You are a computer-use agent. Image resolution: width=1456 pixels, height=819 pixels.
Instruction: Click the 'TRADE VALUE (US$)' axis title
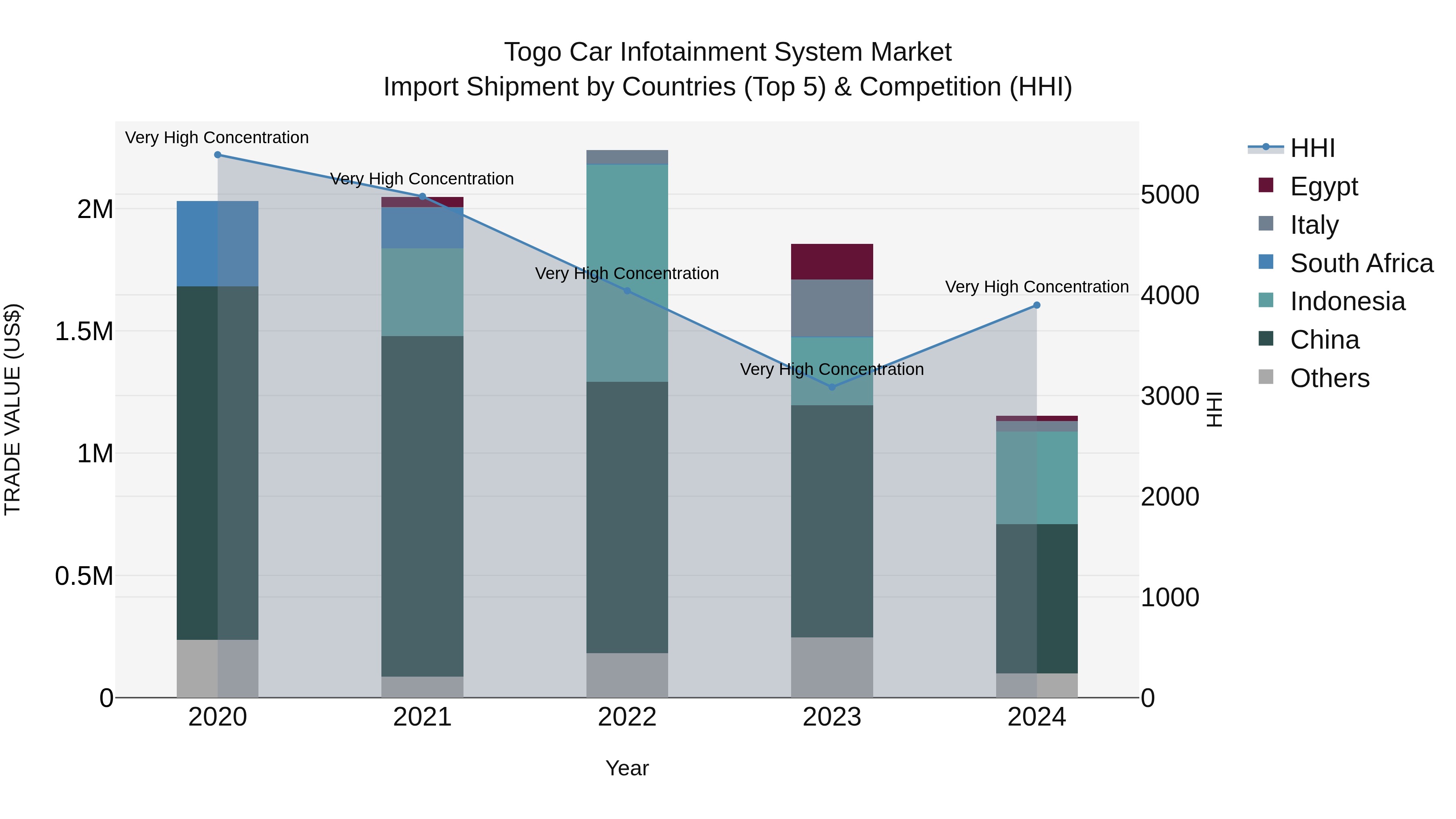point(13,409)
